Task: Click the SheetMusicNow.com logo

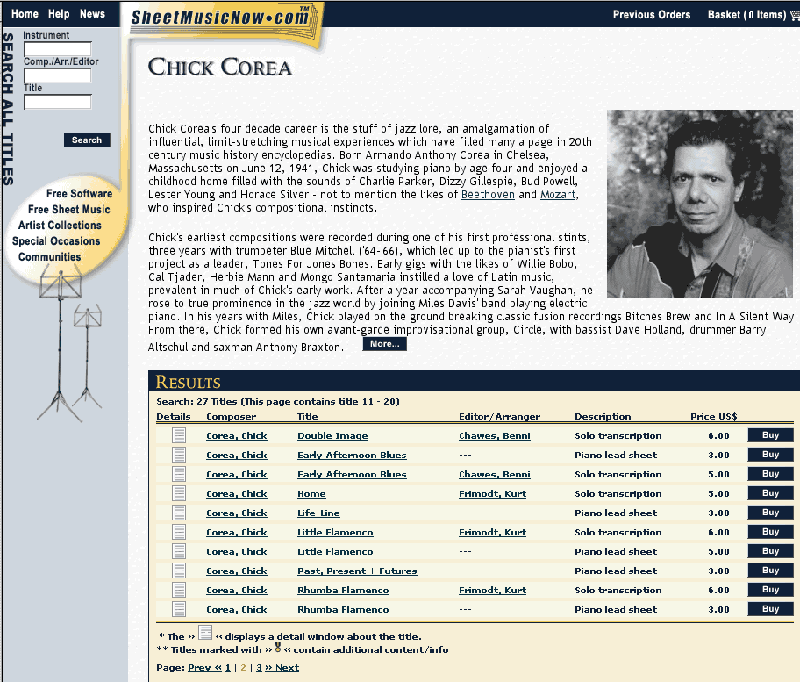Action: tap(220, 17)
